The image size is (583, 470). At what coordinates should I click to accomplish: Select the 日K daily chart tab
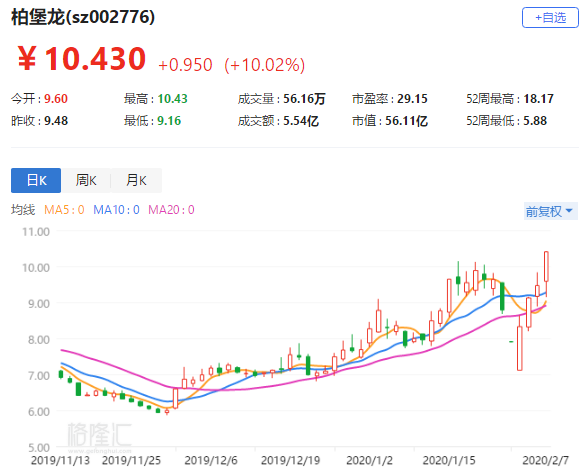[36, 180]
